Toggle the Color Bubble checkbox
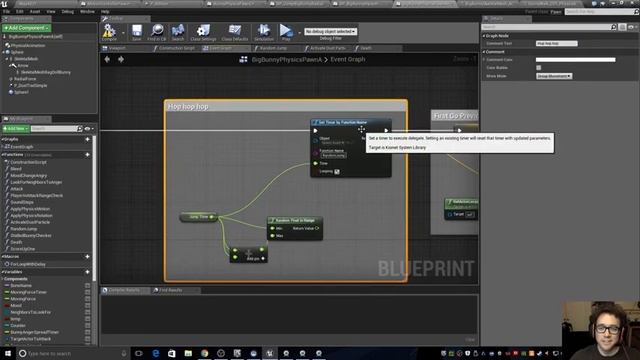Viewport: 640px width, 360px height. click(538, 68)
